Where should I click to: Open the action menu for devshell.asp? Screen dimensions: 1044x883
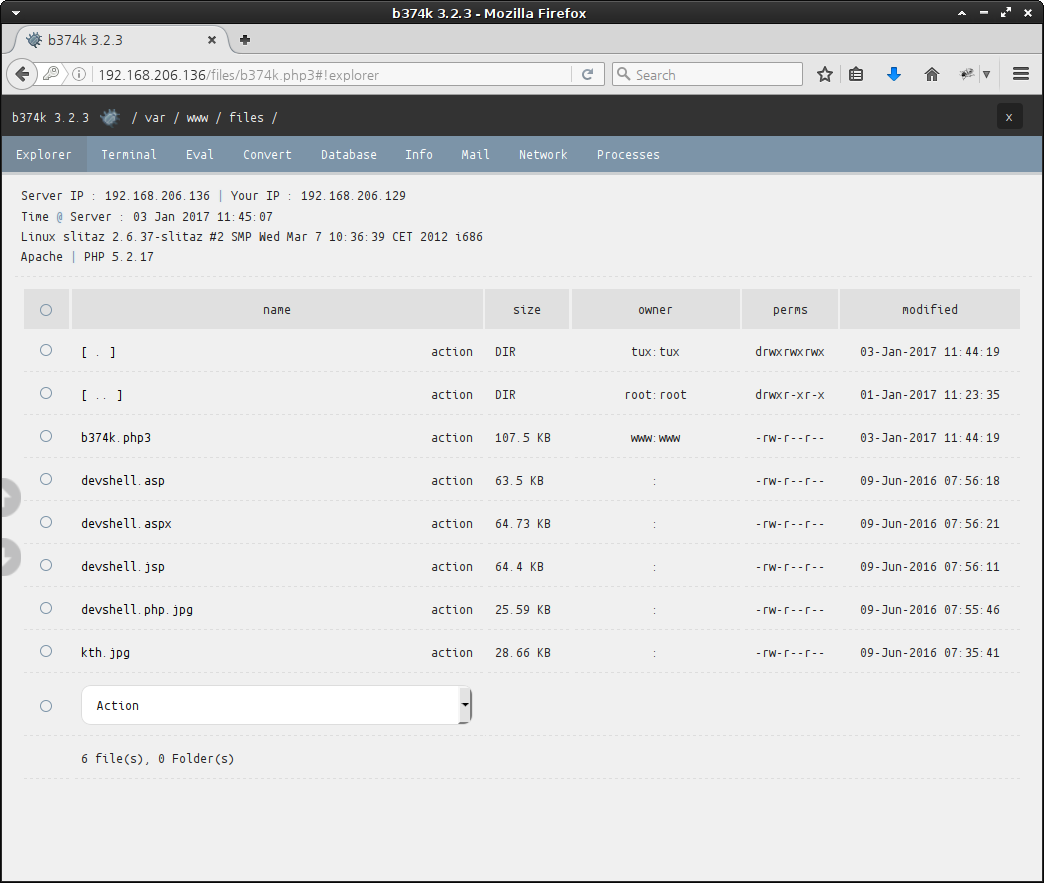point(451,481)
